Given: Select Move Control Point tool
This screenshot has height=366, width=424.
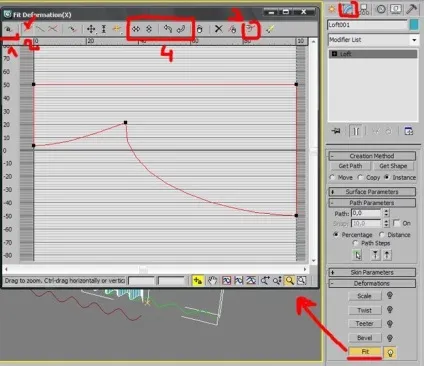Looking at the screenshot, I should [x=91, y=29].
